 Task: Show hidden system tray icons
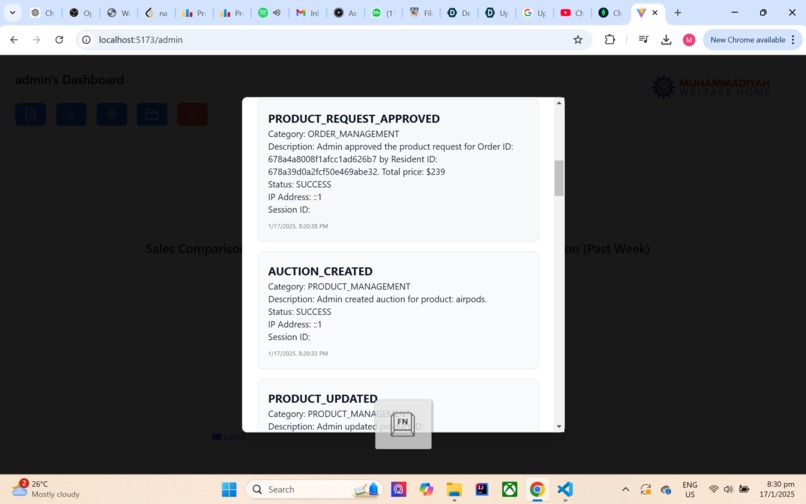point(626,489)
